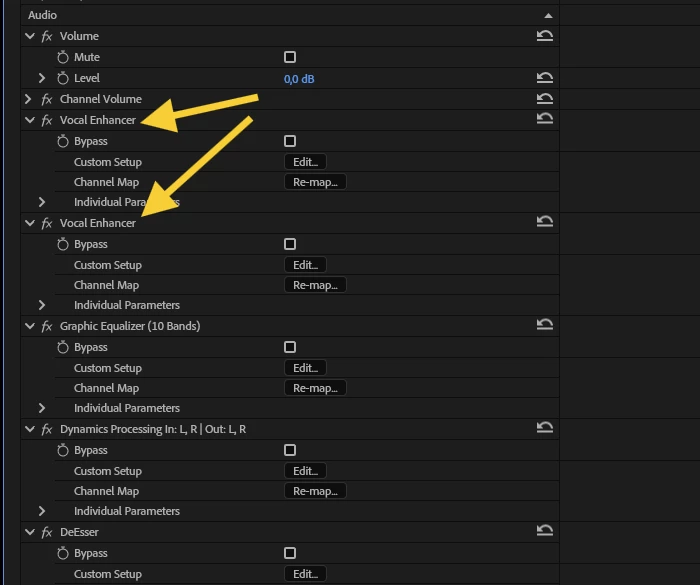Toggle fx icon of first Vocal Enhancer
Image resolution: width=700 pixels, height=585 pixels.
[x=47, y=120]
